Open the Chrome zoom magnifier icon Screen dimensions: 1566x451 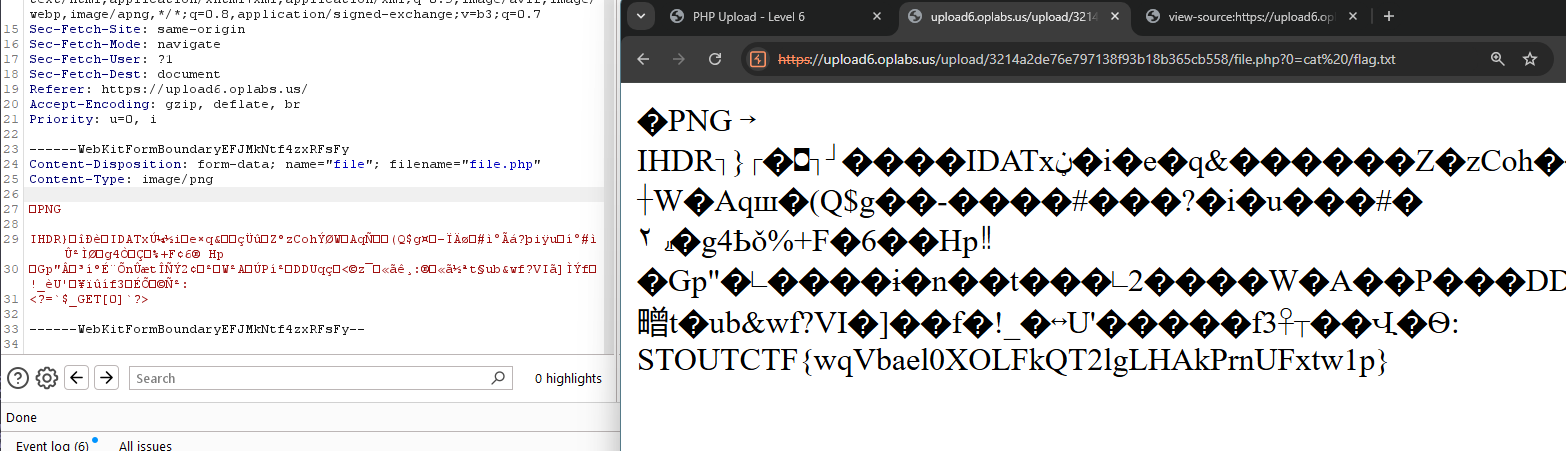(x=1497, y=59)
